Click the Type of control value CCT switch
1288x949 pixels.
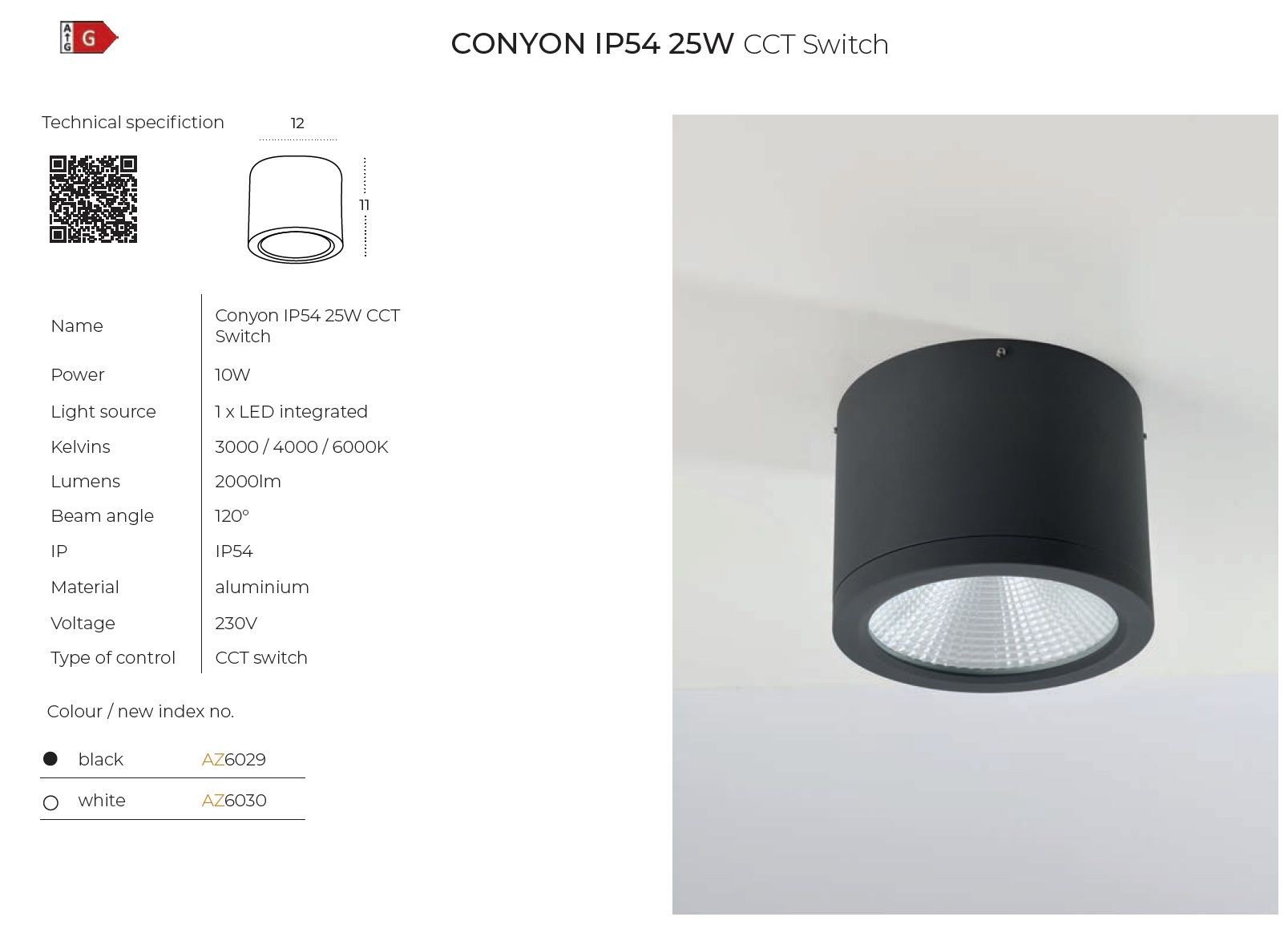(261, 657)
